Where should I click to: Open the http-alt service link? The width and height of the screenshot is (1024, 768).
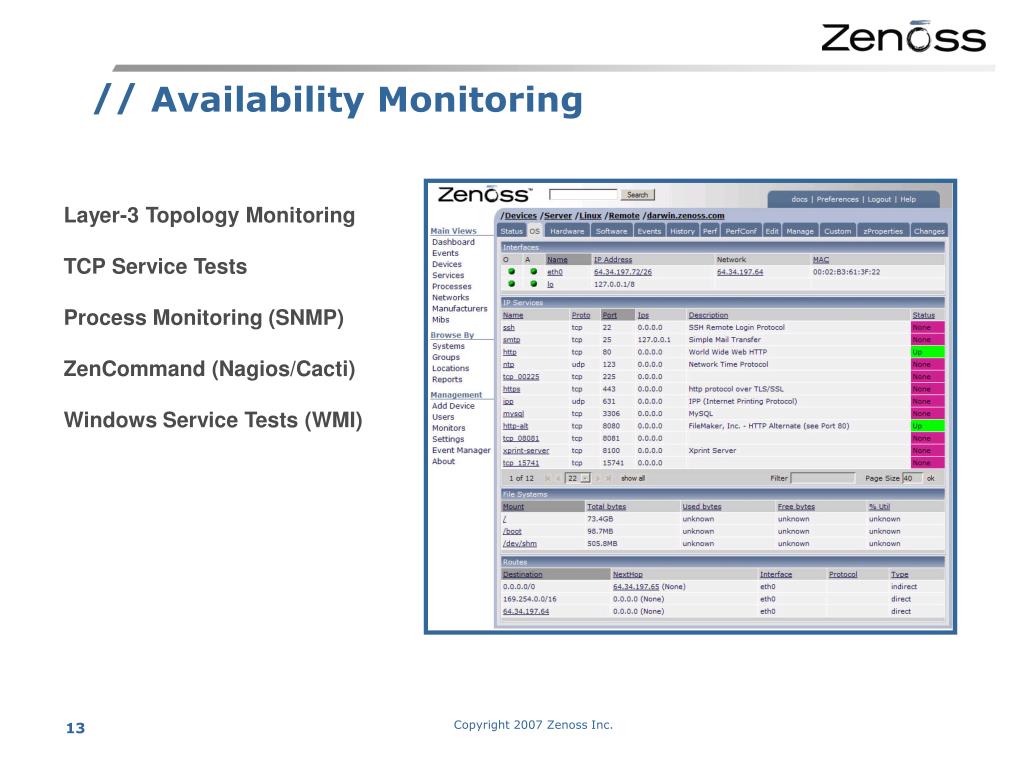(x=515, y=426)
